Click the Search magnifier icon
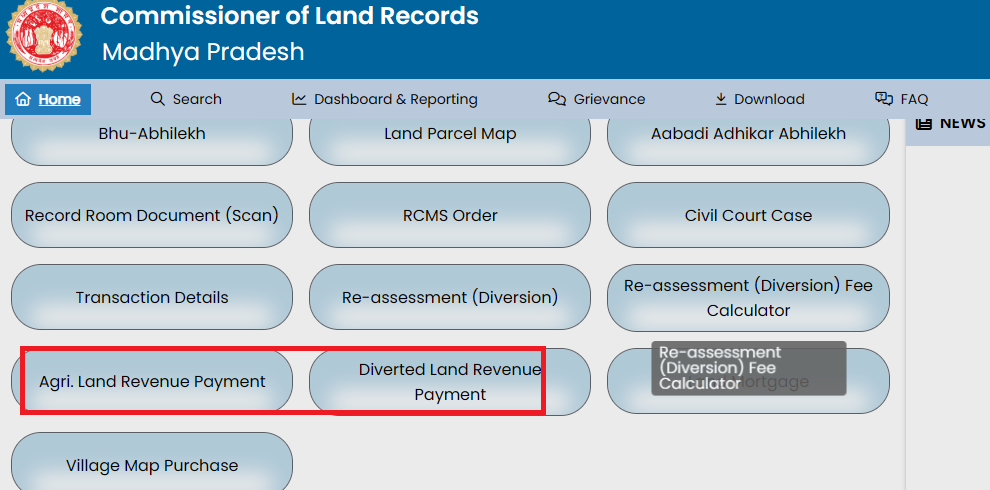The width and height of the screenshot is (990, 490). [157, 99]
